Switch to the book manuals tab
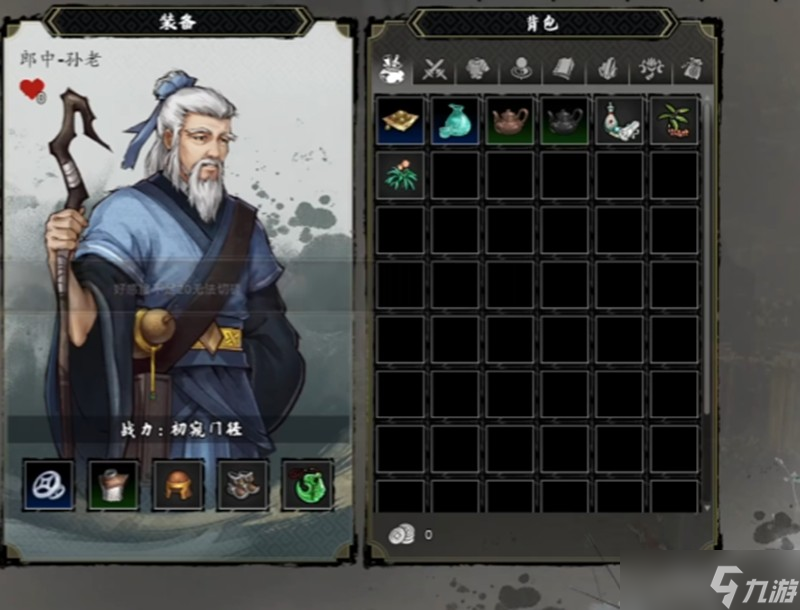Screen dimensions: 800x610 point(564,69)
